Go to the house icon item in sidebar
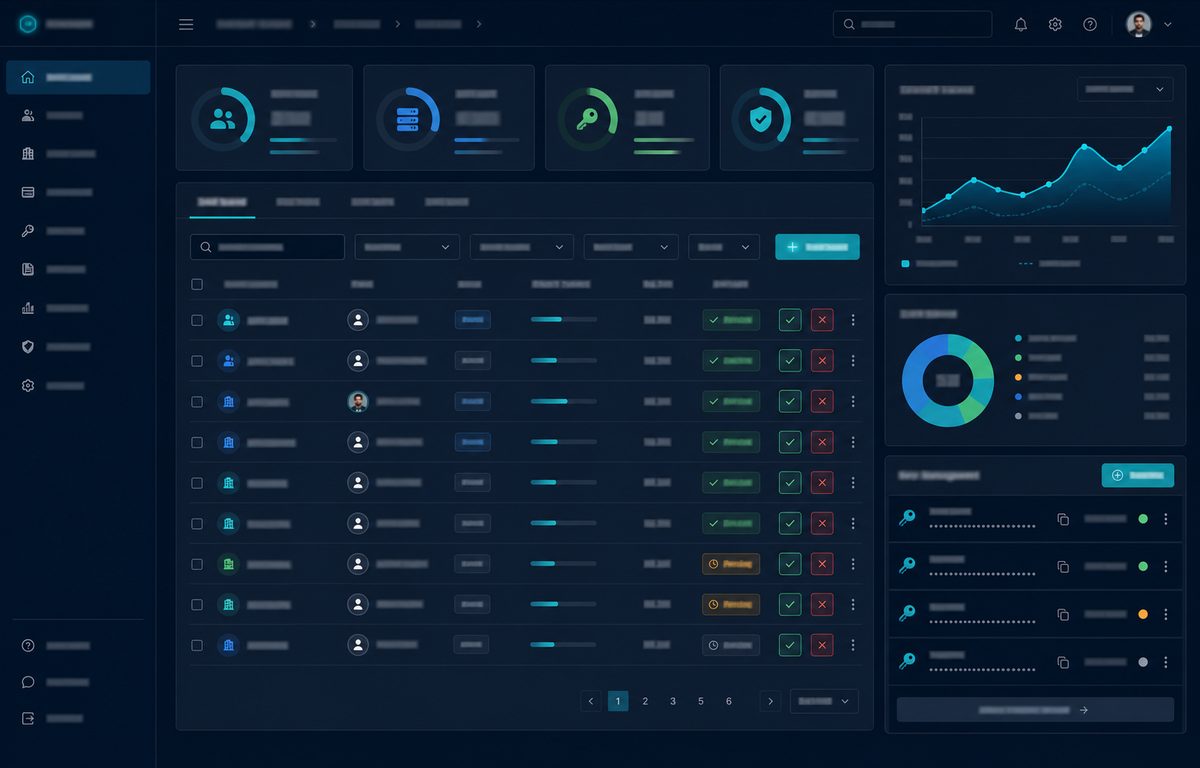This screenshot has height=768, width=1200. pyautogui.click(x=78, y=77)
